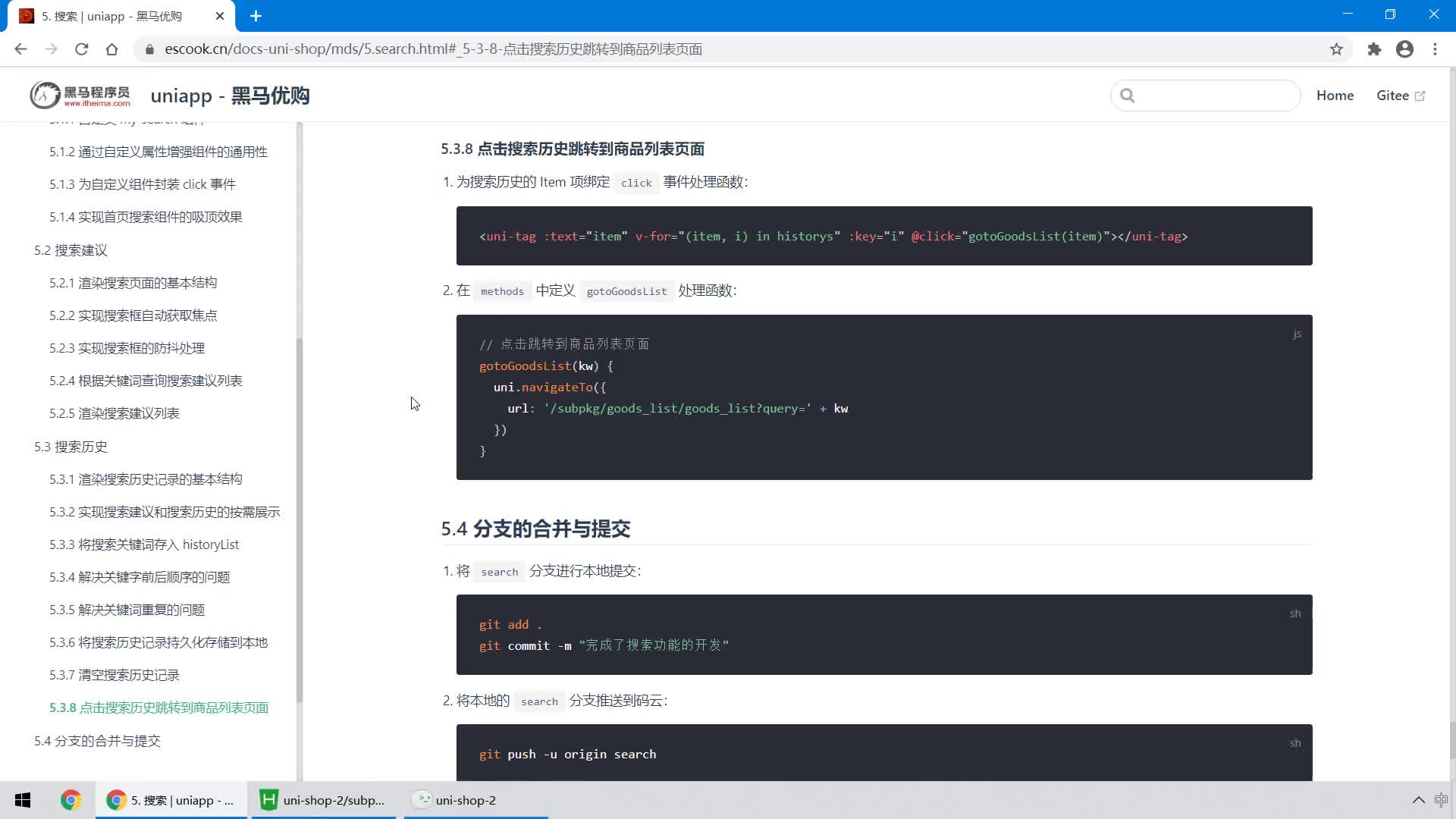The width and height of the screenshot is (1456, 819).
Task: Click the 'git add .' code line
Action: tap(510, 625)
